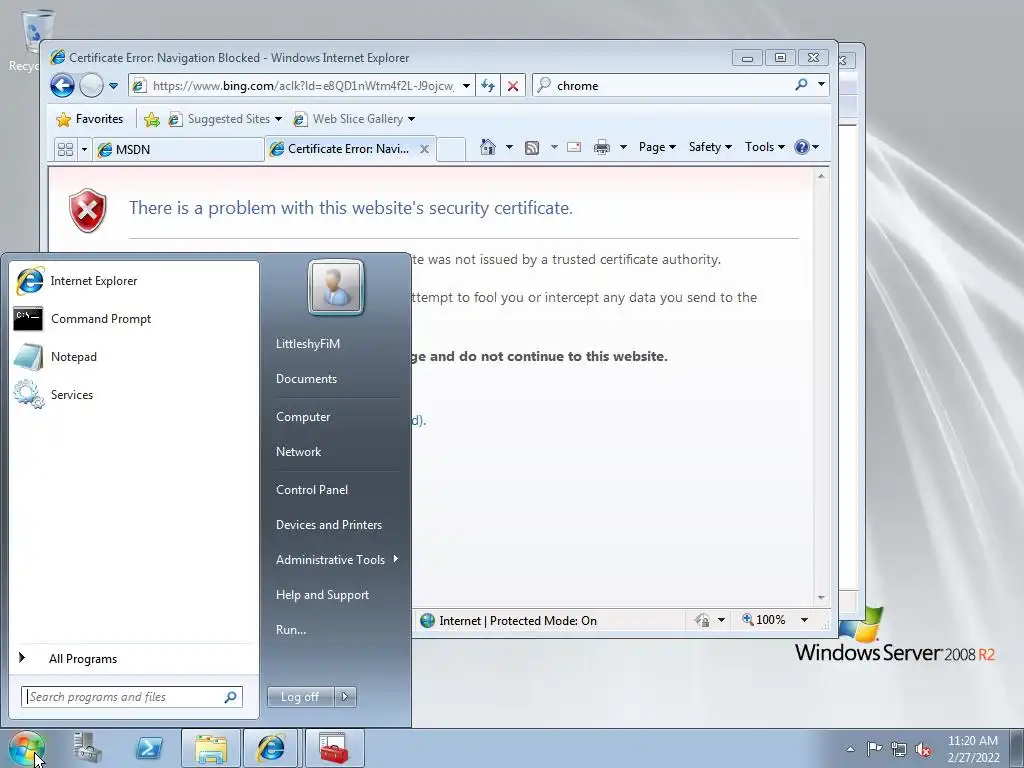Viewport: 1024px width, 768px height.
Task: Click the Add to Favorites Bar icon
Action: click(x=152, y=119)
